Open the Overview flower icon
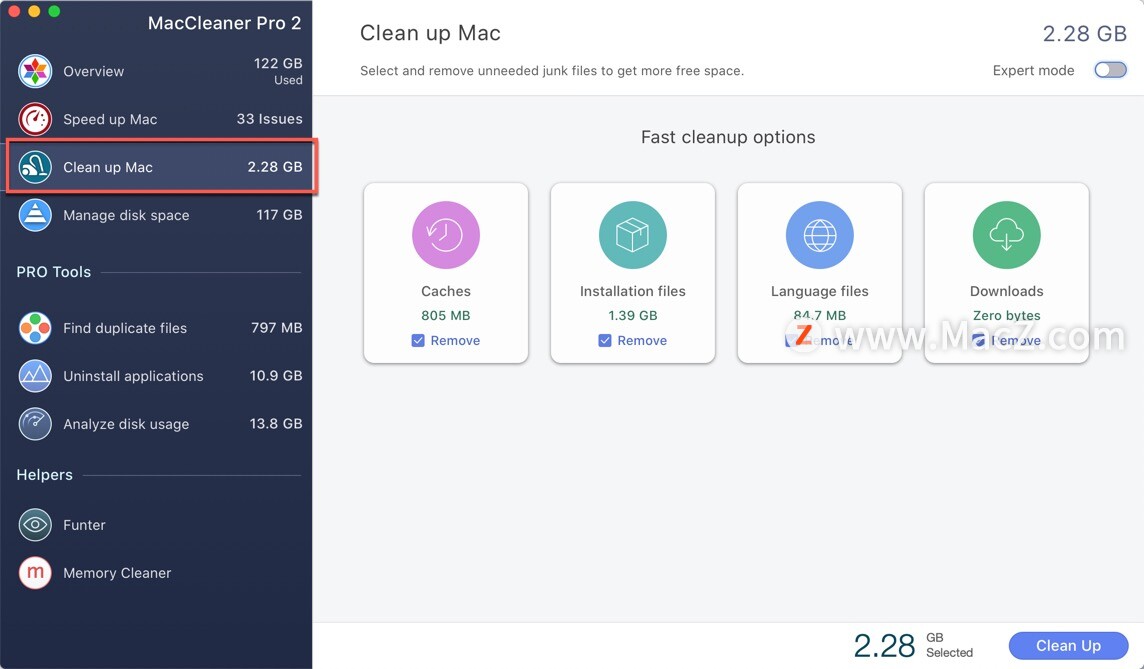The image size is (1144, 669). (x=35, y=71)
